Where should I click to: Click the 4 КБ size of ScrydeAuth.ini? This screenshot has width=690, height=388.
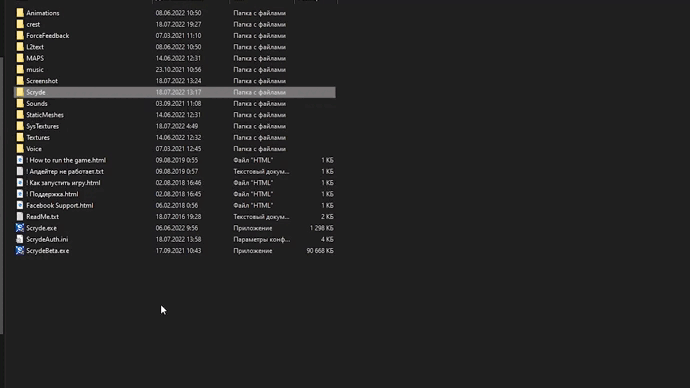327,239
